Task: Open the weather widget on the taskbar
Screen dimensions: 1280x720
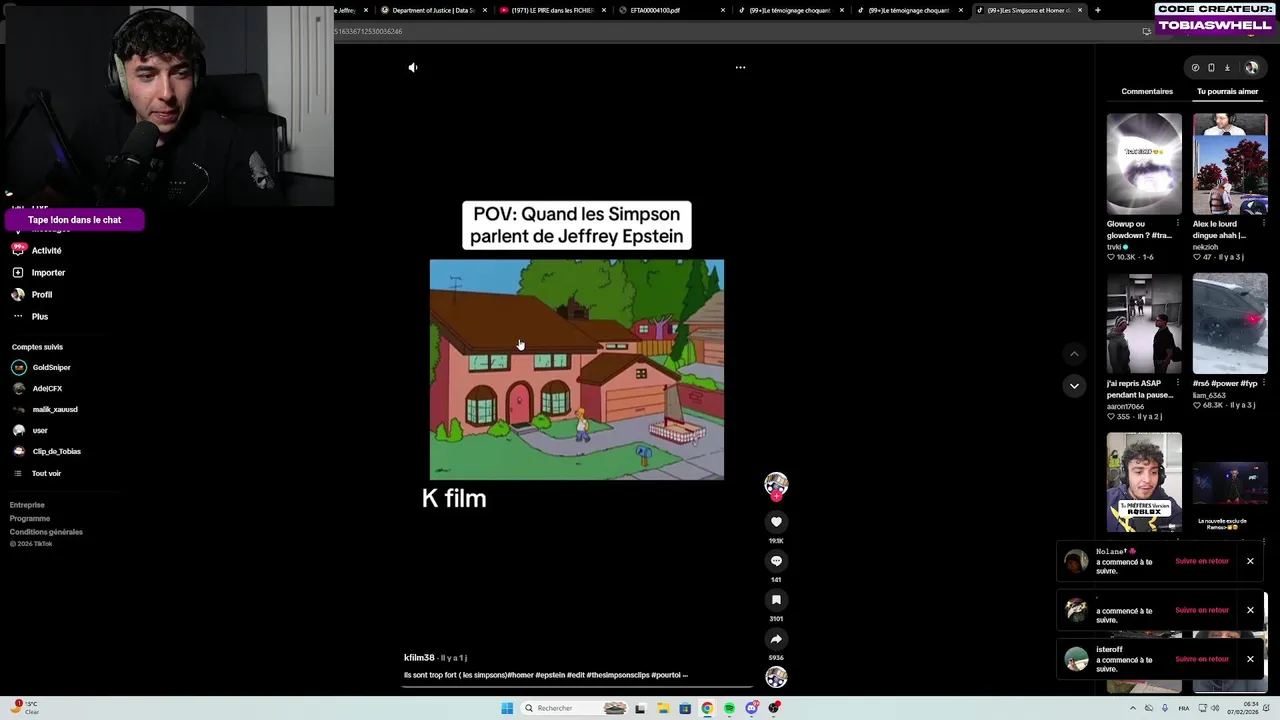Action: tap(25, 708)
